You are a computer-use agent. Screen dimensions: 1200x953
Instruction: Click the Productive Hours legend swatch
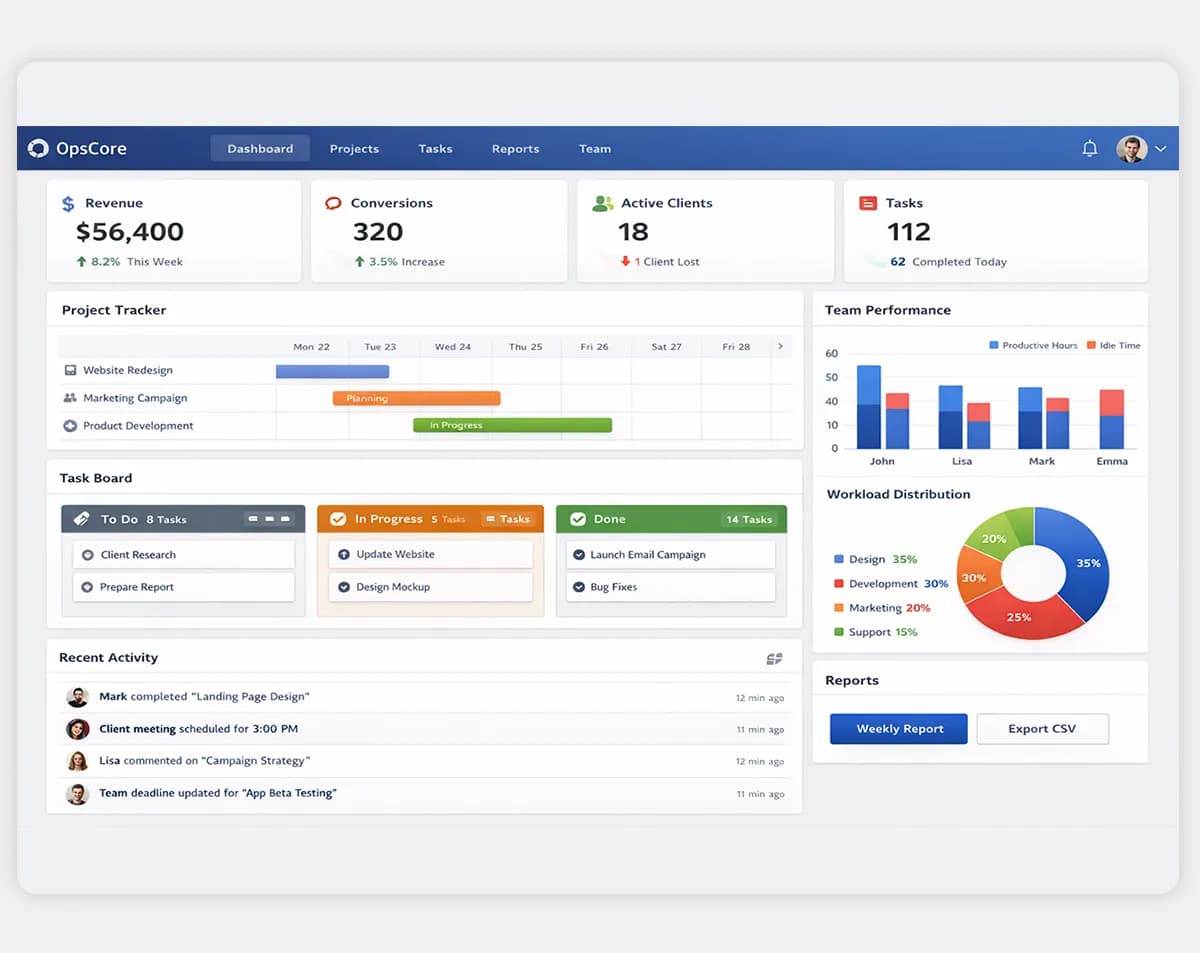point(994,345)
